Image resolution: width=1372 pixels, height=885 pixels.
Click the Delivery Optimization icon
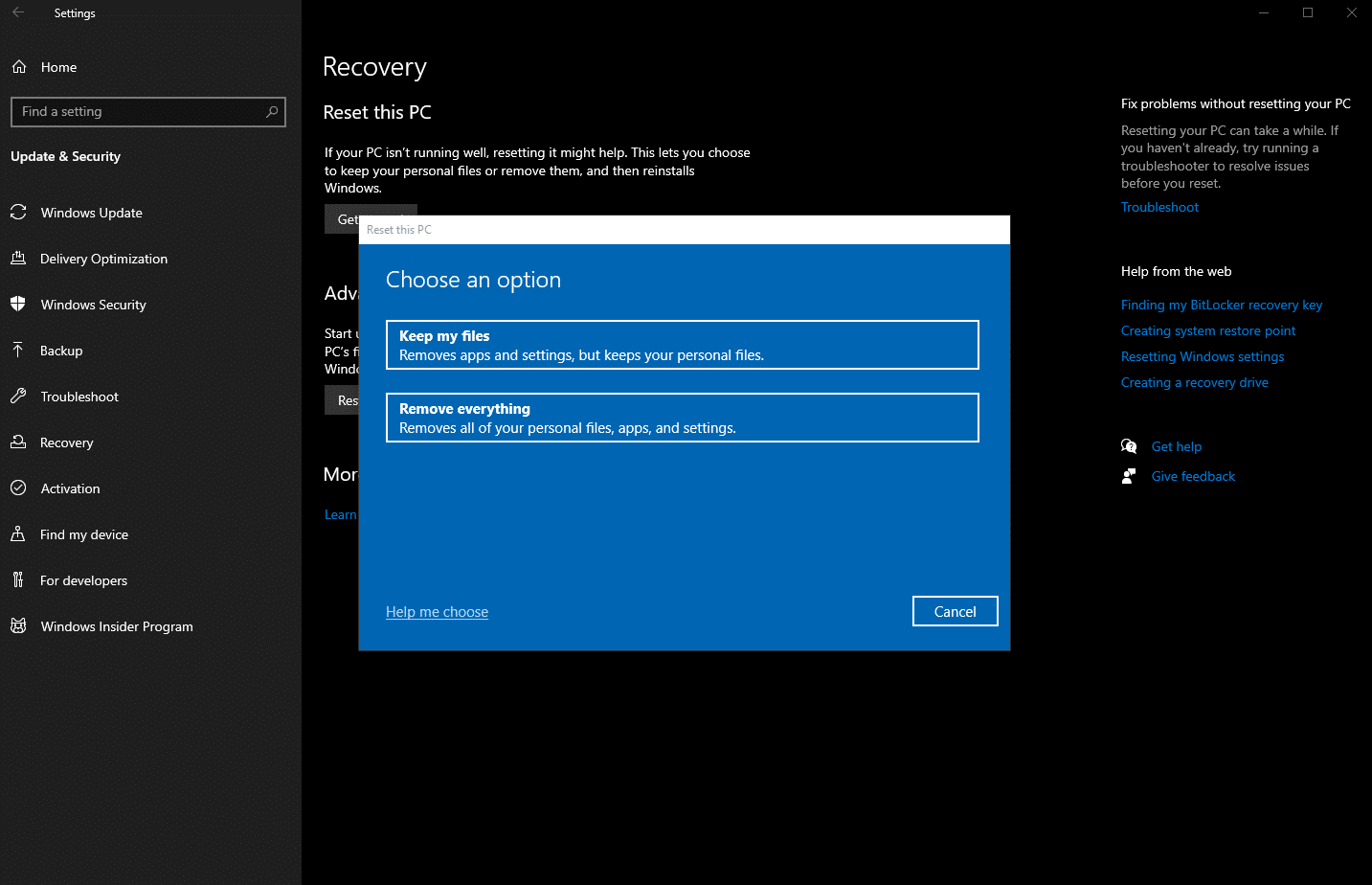(x=18, y=259)
